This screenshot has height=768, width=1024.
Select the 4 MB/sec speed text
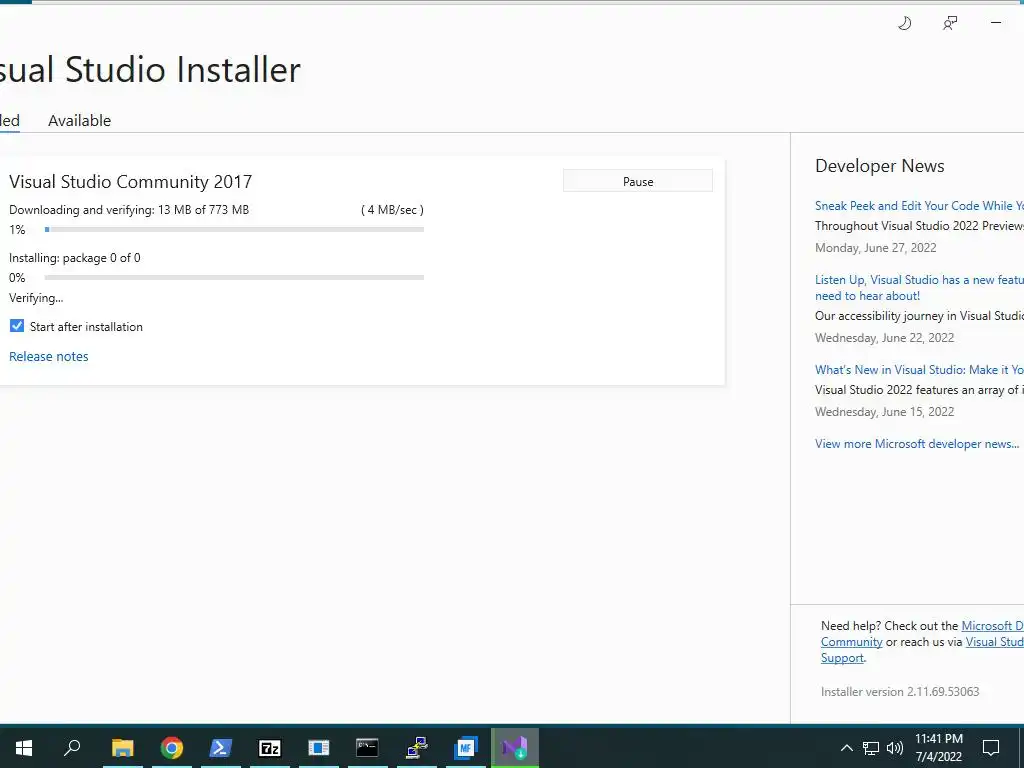click(x=392, y=210)
